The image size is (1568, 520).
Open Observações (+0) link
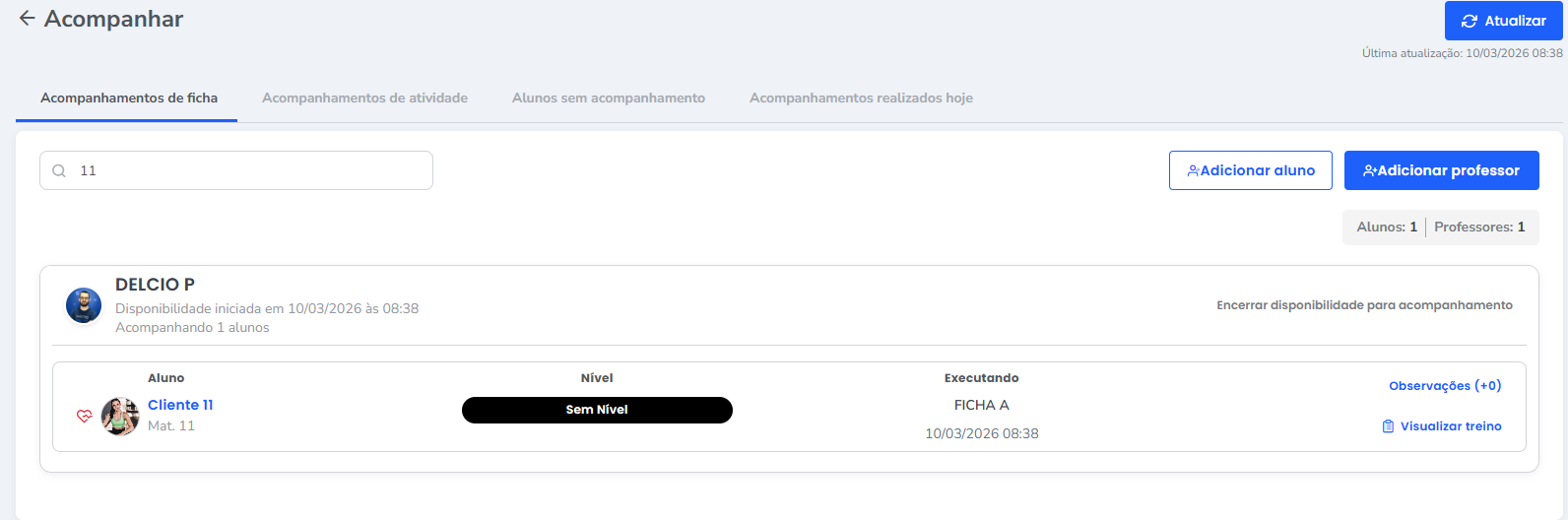1445,386
